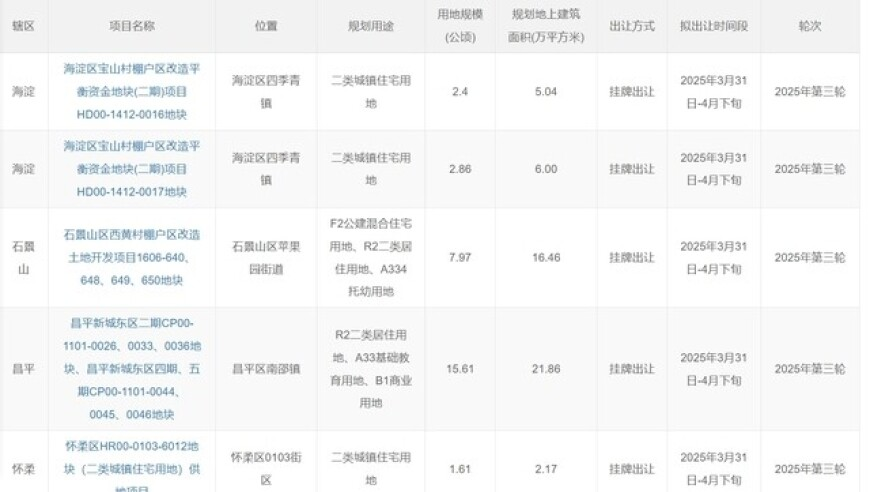Screen dimensions: 870x492
Task: Select the building area value 2.17
Action: click(546, 469)
